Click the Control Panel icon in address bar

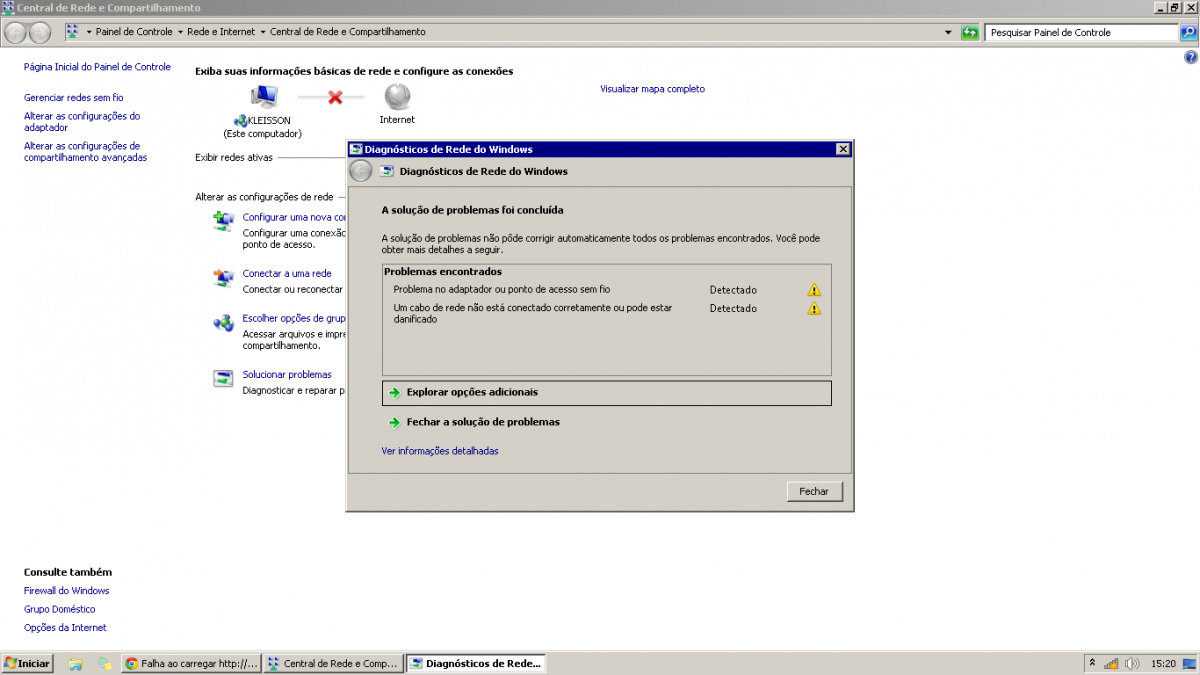point(73,32)
